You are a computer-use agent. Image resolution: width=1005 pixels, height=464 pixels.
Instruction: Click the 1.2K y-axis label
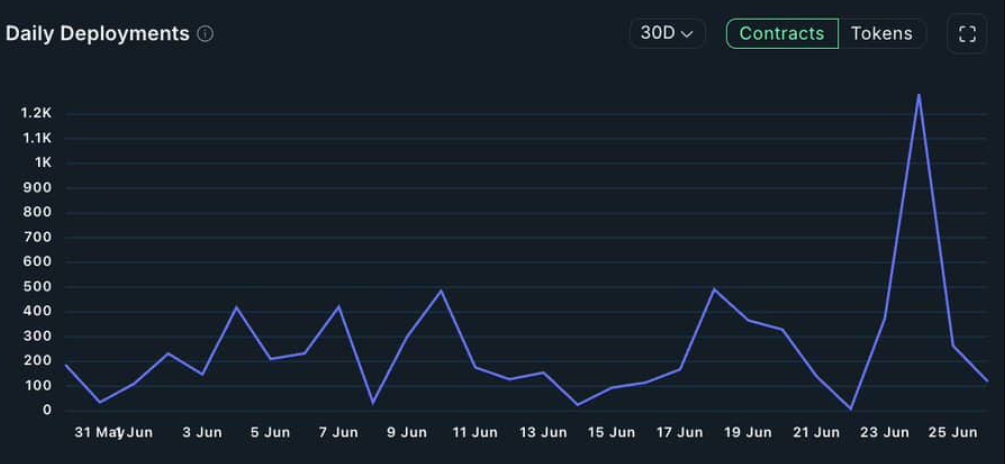point(35,114)
